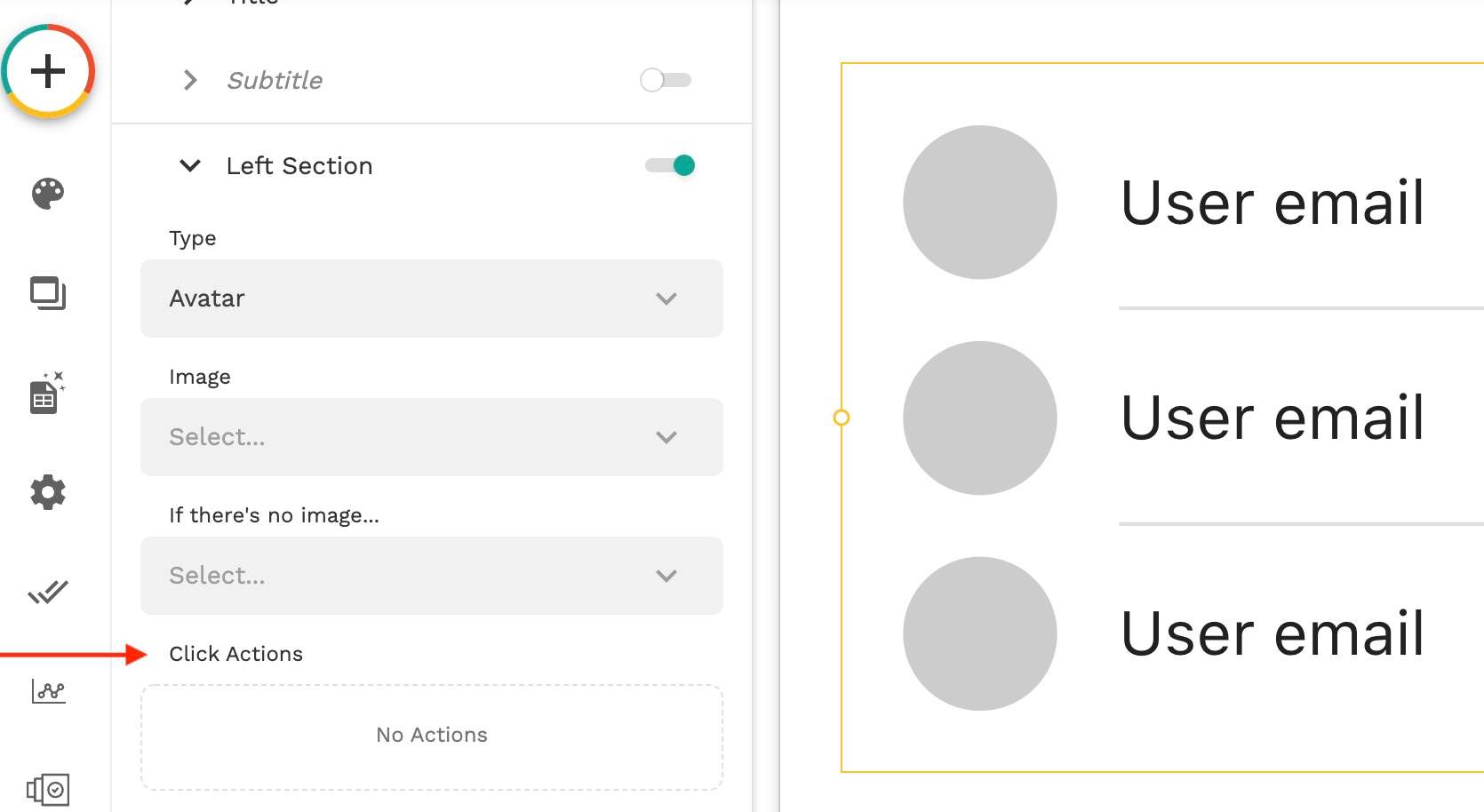The image size is (1484, 812).
Task: Click the Click Actions label
Action: [236, 654]
